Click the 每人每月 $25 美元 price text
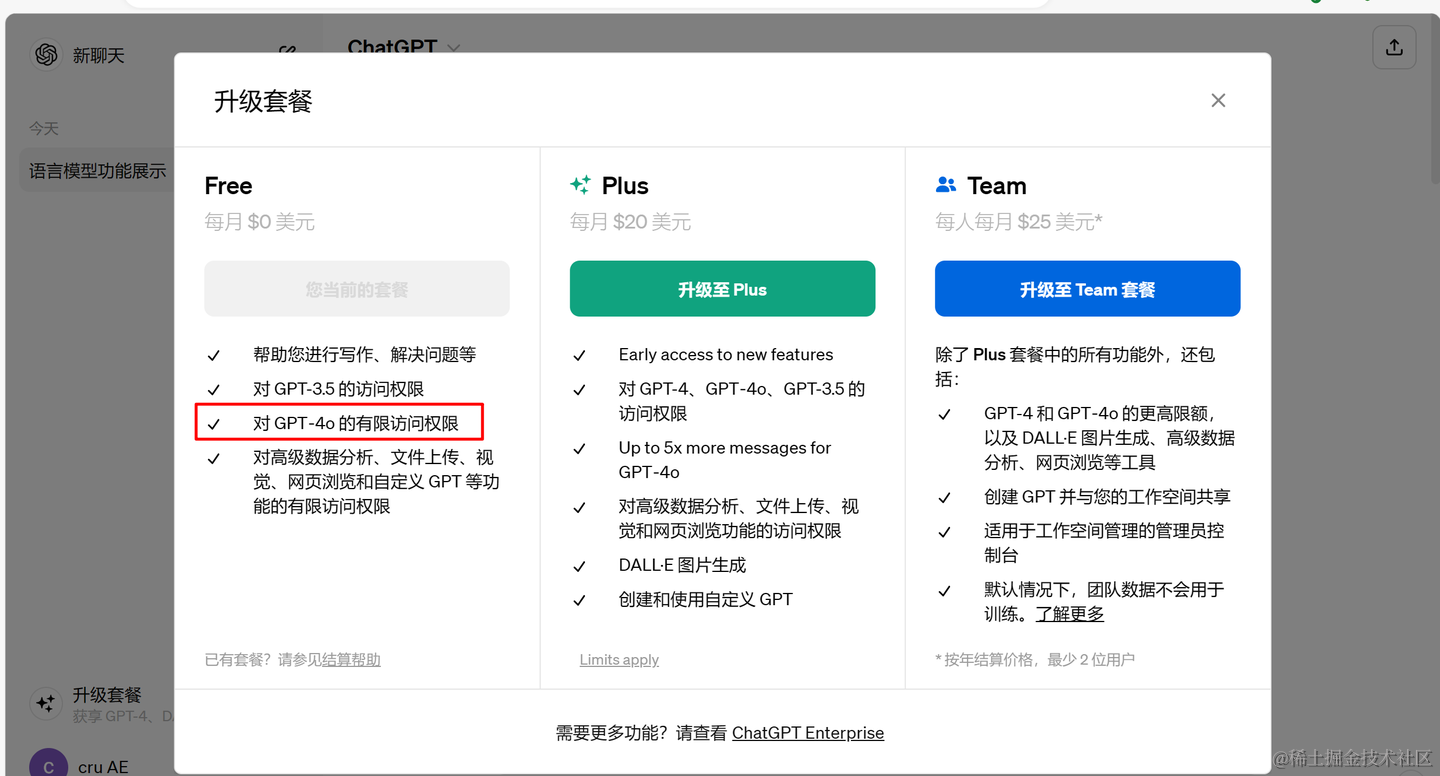The image size is (1440, 776). coord(1019,222)
